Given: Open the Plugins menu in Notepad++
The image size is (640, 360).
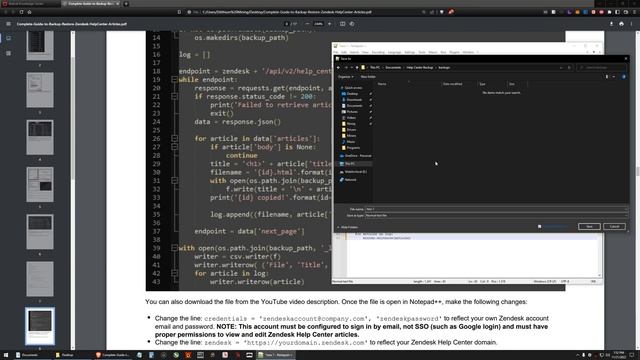Looking at the screenshot, I should pyautogui.click(x=454, y=52).
